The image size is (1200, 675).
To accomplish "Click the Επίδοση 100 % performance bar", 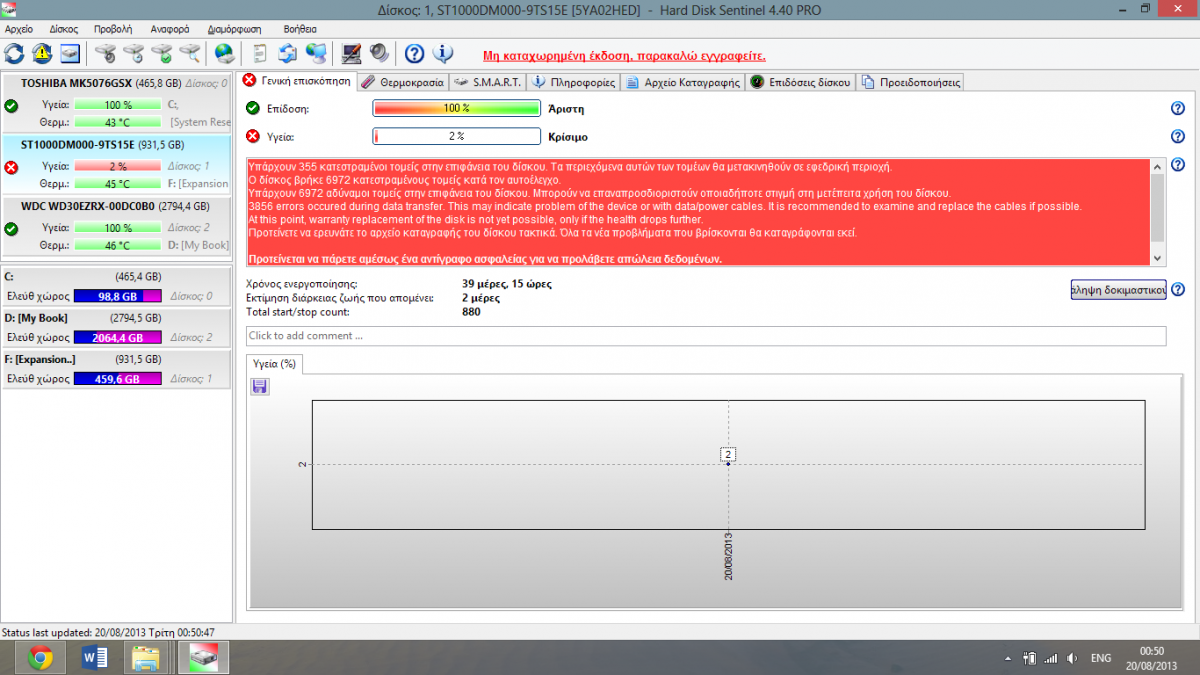I will pyautogui.click(x=457, y=108).
